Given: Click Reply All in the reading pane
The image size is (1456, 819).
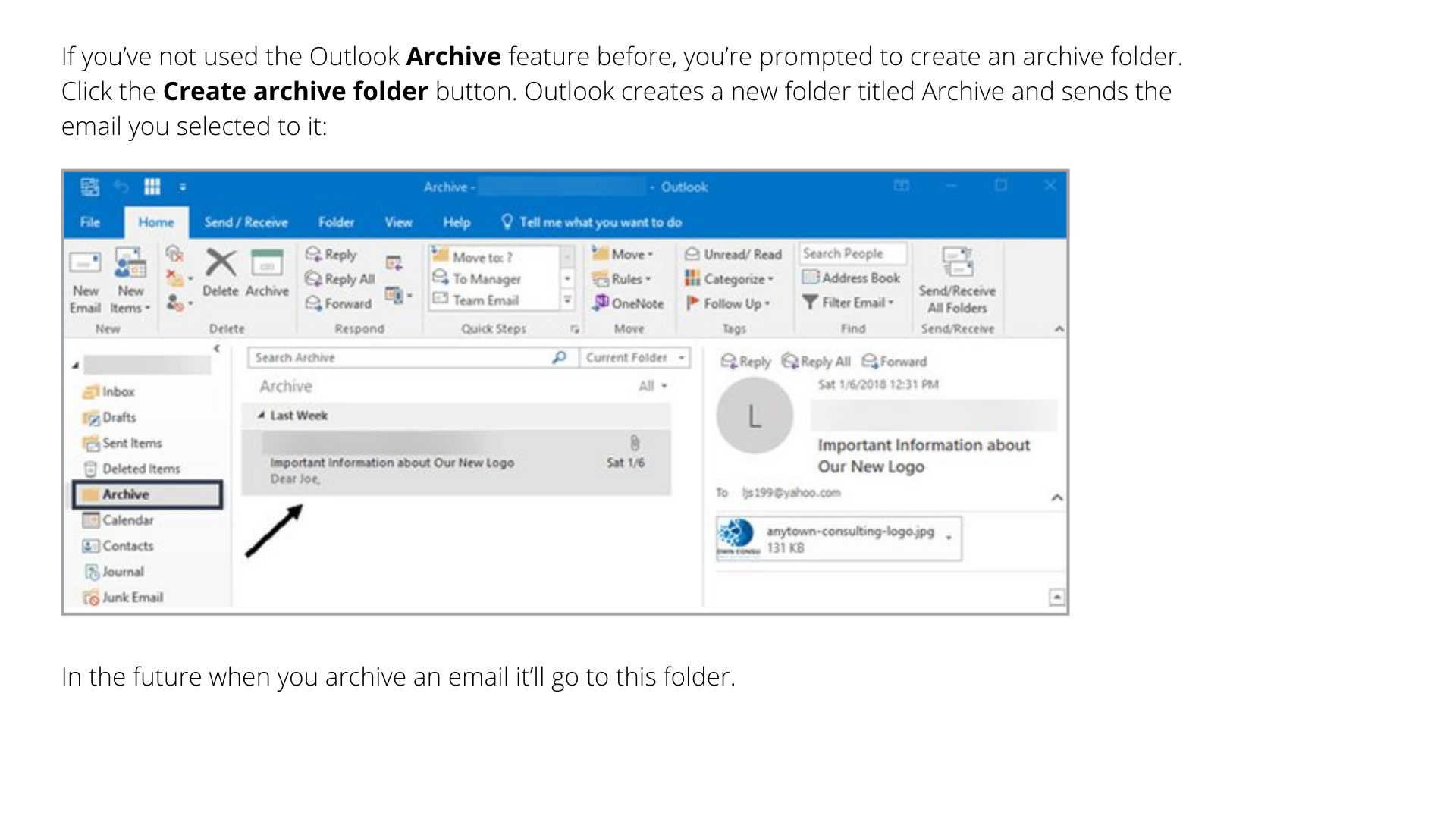Looking at the screenshot, I should 817,362.
